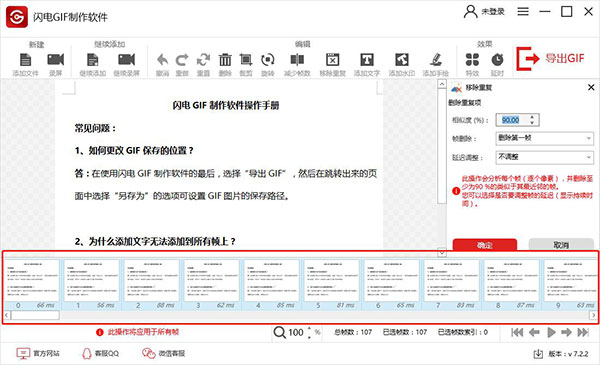Image resolution: width=600 pixels, height=365 pixels.
Task: Open the 帧删除 dropdown
Action: (545, 138)
